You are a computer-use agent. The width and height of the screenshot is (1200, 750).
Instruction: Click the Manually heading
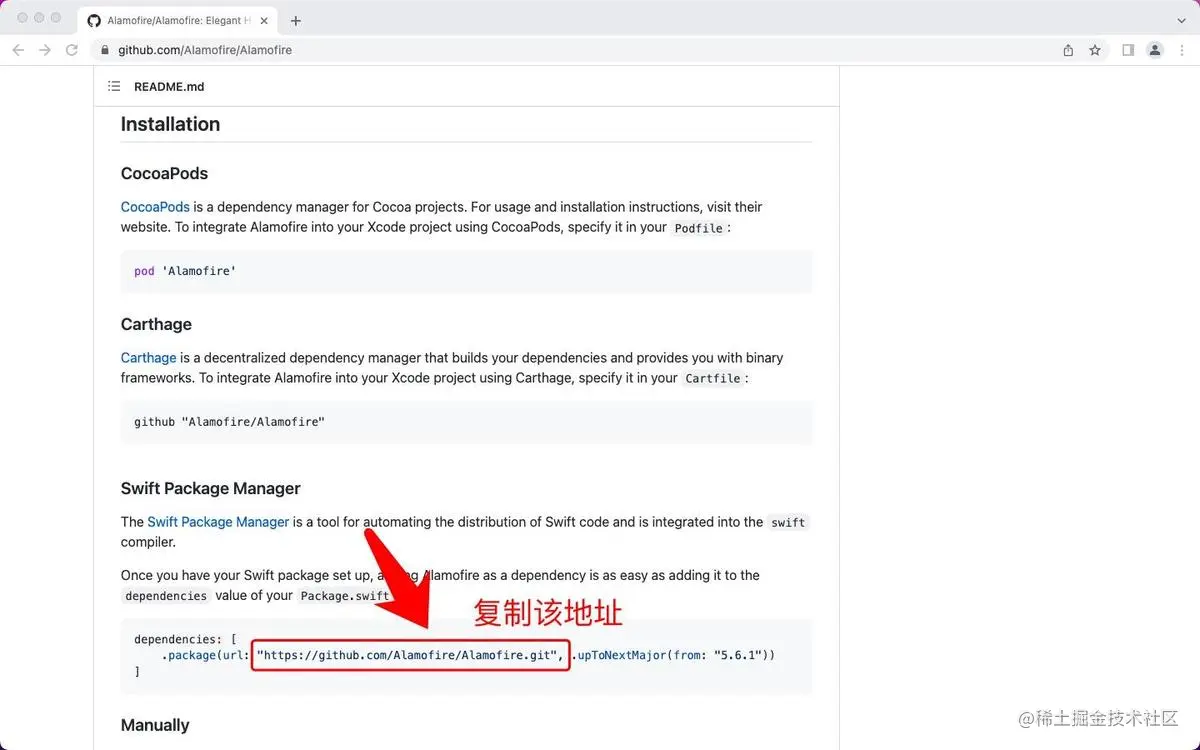click(x=155, y=725)
